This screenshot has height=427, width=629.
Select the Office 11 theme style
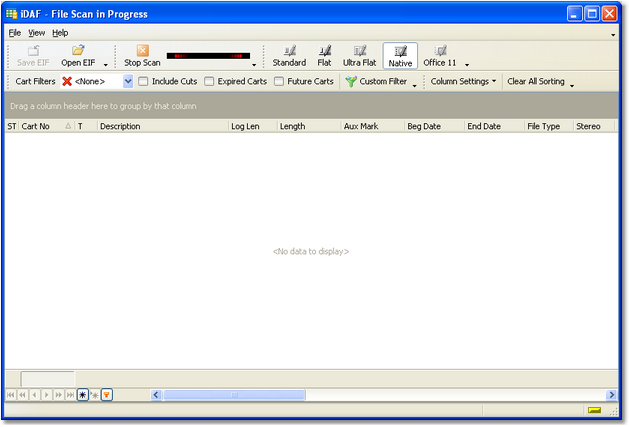click(440, 56)
